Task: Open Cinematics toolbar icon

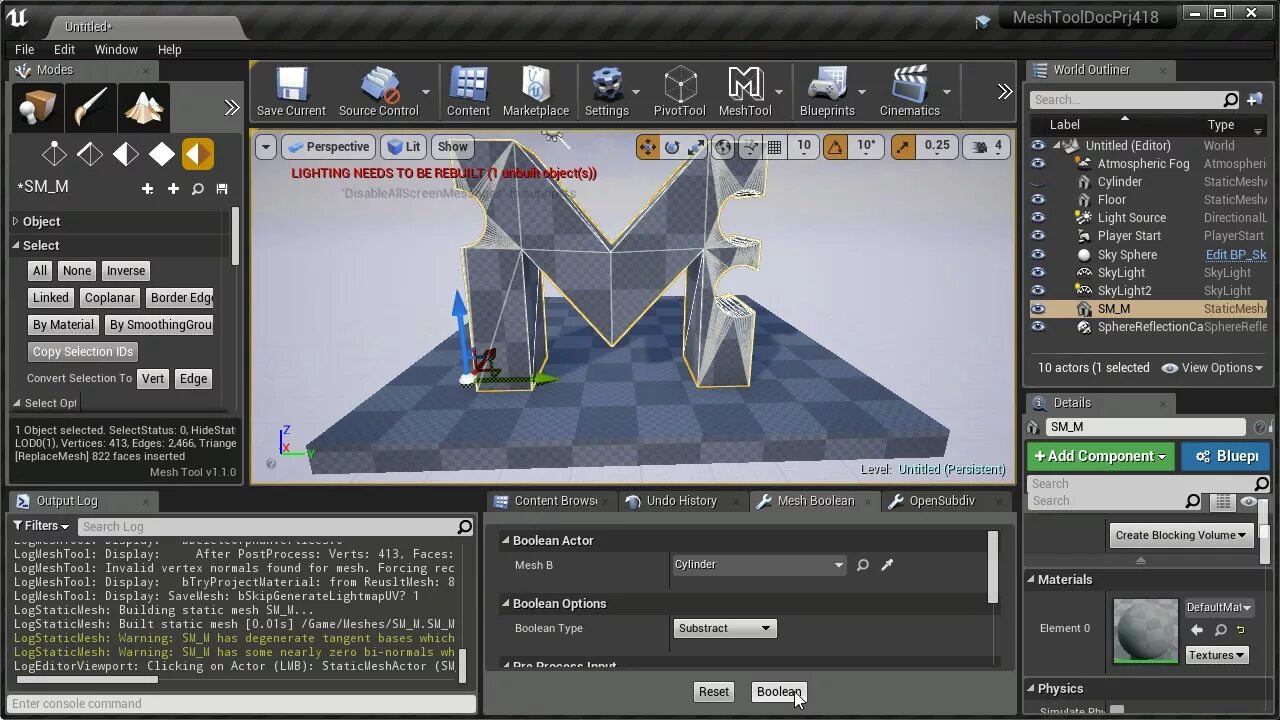Action: click(910, 92)
